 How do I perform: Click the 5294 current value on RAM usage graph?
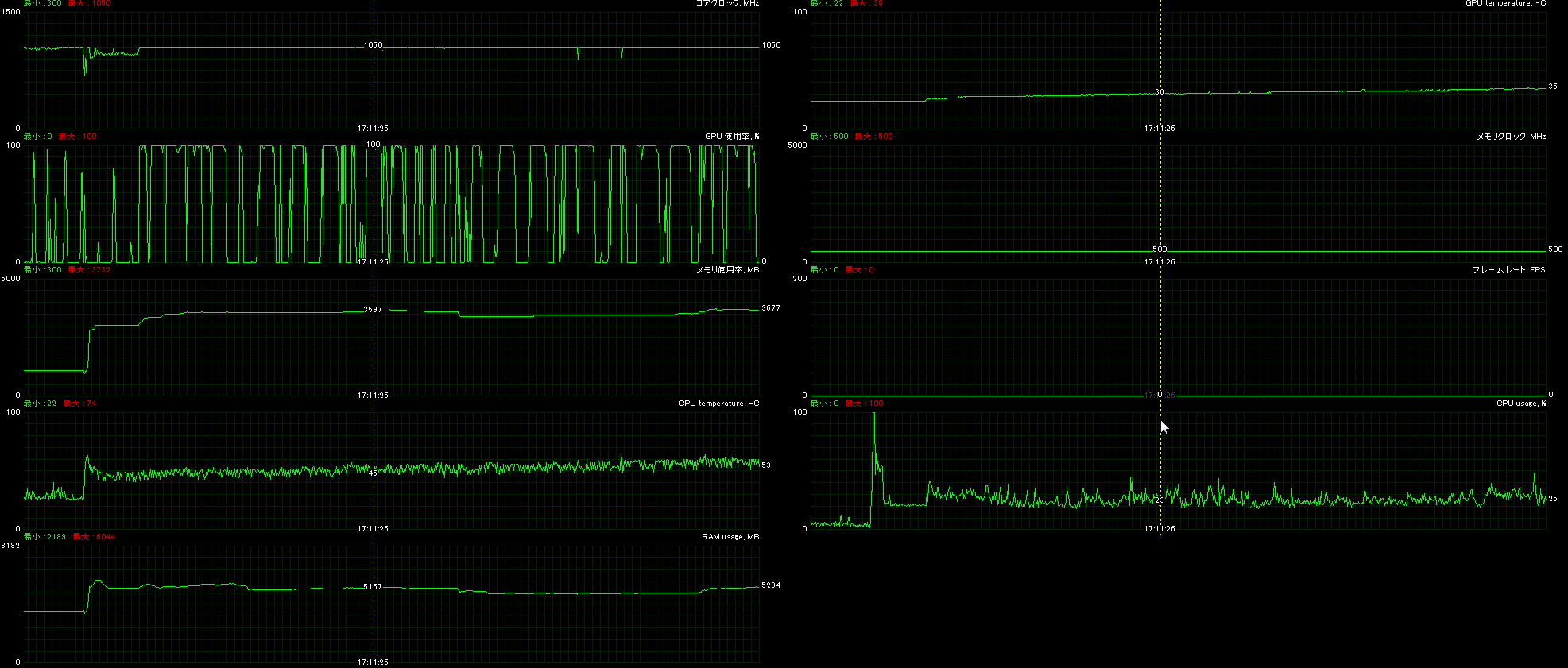click(x=770, y=585)
